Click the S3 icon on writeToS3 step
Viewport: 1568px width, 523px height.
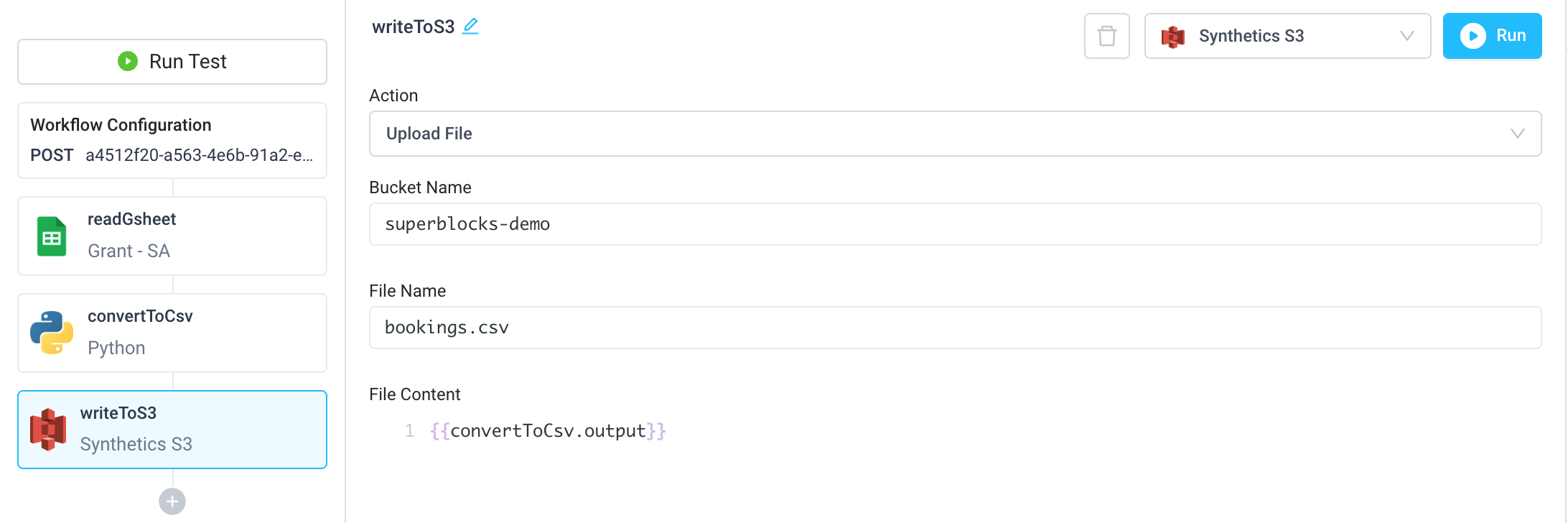coord(47,429)
